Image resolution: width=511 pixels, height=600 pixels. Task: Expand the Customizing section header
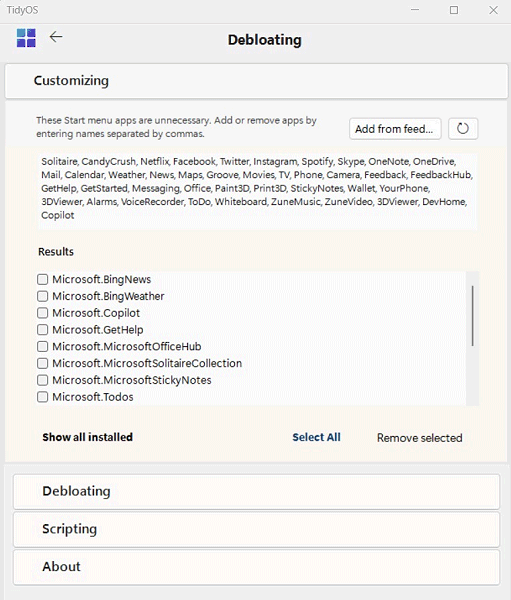[256, 81]
